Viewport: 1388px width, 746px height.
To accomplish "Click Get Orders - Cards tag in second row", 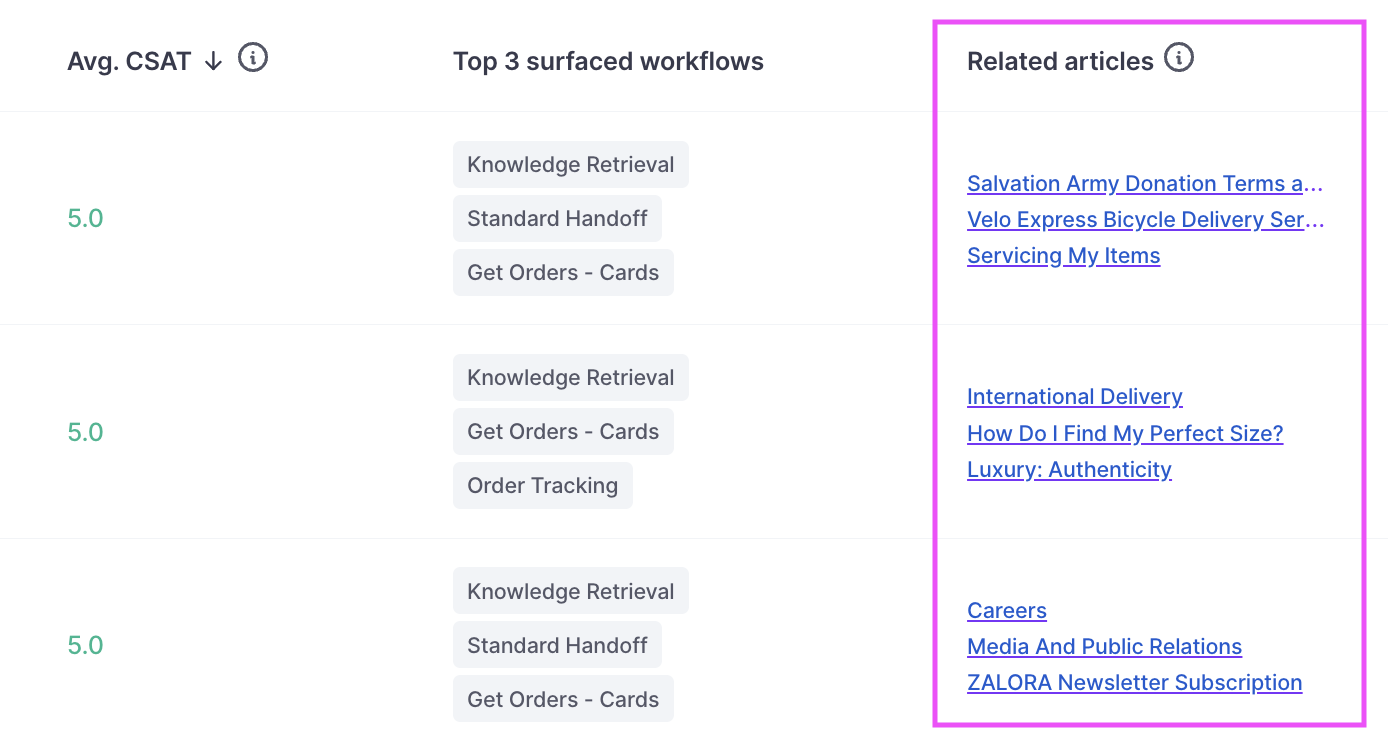I will click(x=563, y=431).
